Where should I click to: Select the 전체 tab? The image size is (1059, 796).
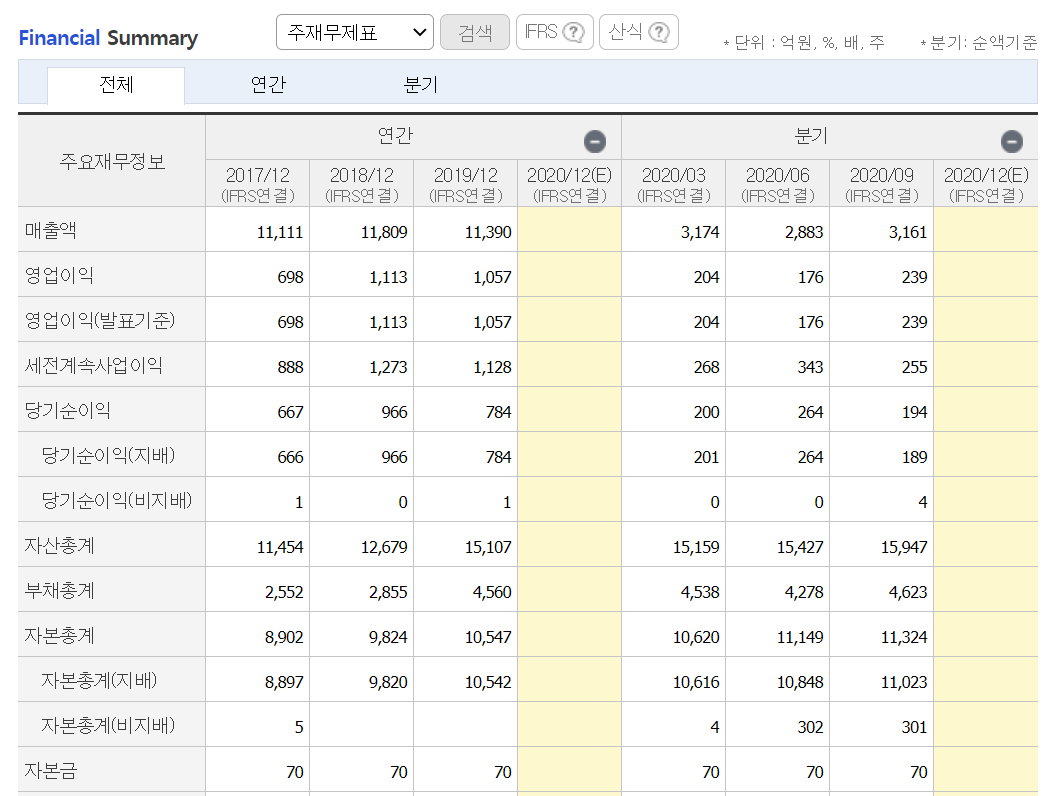(x=116, y=85)
